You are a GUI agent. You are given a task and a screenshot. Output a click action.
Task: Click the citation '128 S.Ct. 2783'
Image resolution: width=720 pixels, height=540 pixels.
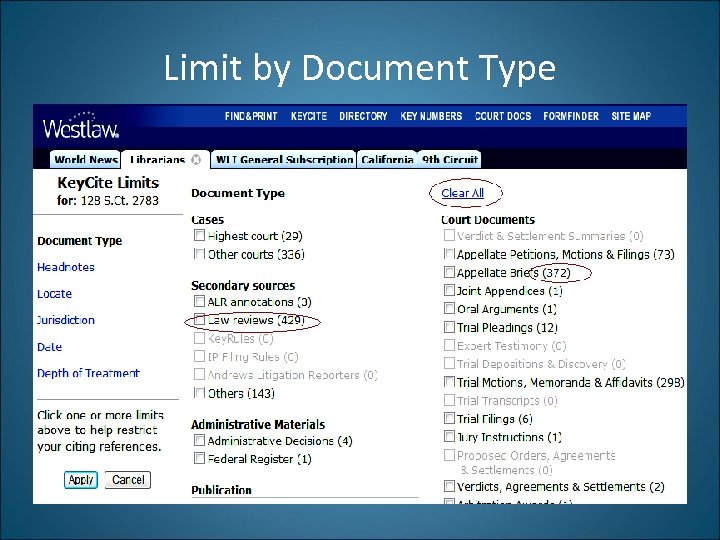pyautogui.click(x=120, y=201)
